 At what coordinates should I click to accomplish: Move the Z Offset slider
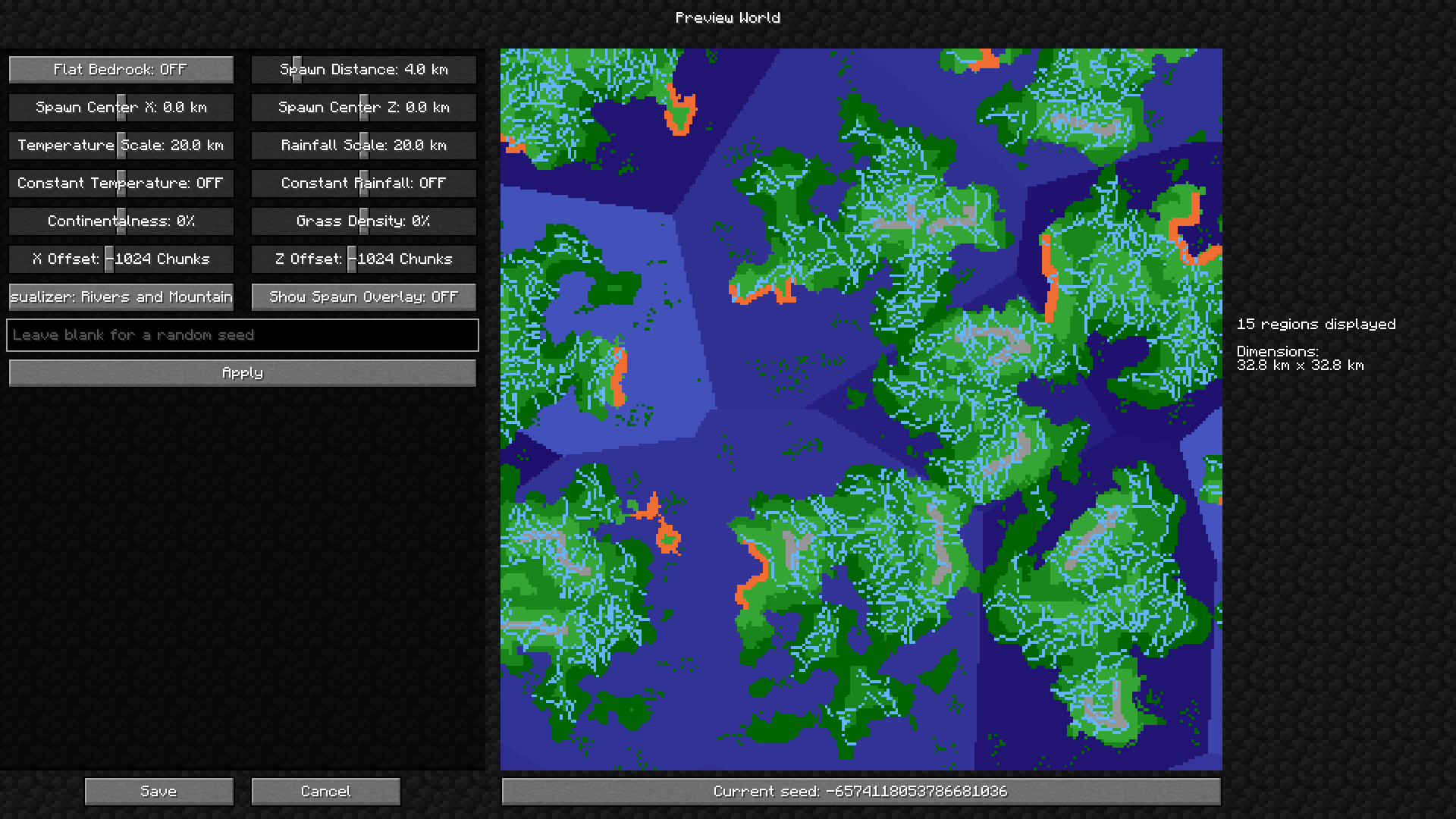click(x=362, y=259)
